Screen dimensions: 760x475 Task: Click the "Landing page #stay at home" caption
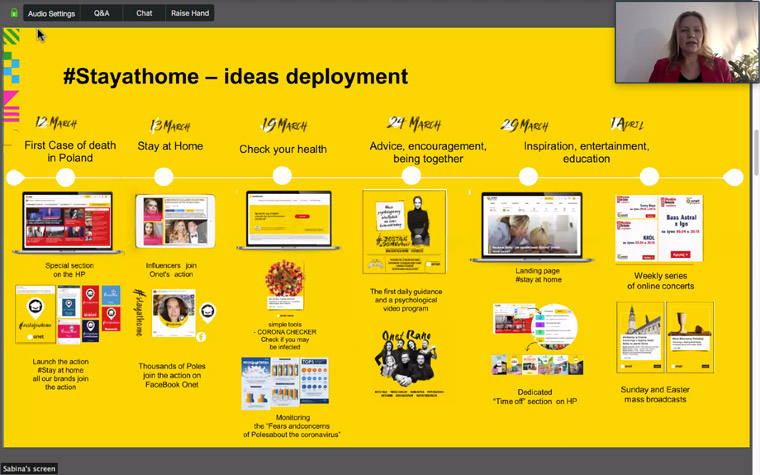point(538,275)
